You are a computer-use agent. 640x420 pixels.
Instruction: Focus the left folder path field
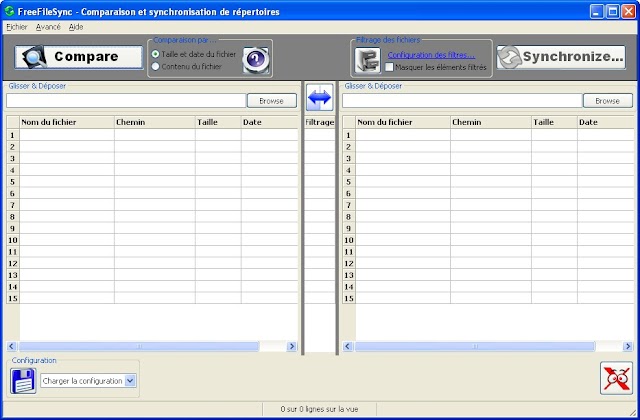126,101
